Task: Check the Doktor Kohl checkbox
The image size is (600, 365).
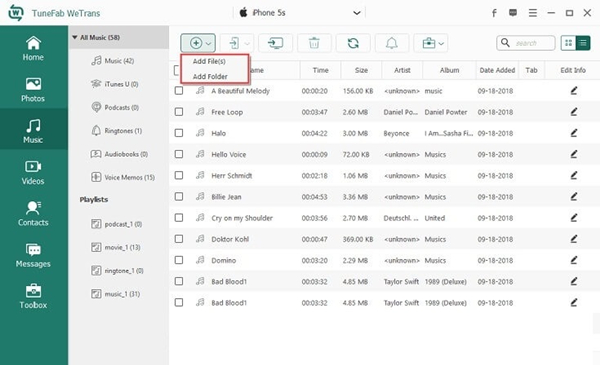Action: tap(179, 239)
